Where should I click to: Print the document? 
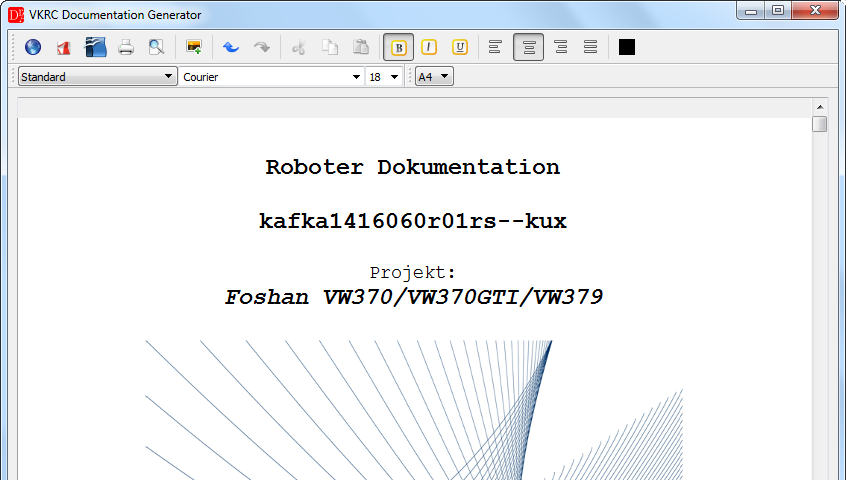(126, 47)
